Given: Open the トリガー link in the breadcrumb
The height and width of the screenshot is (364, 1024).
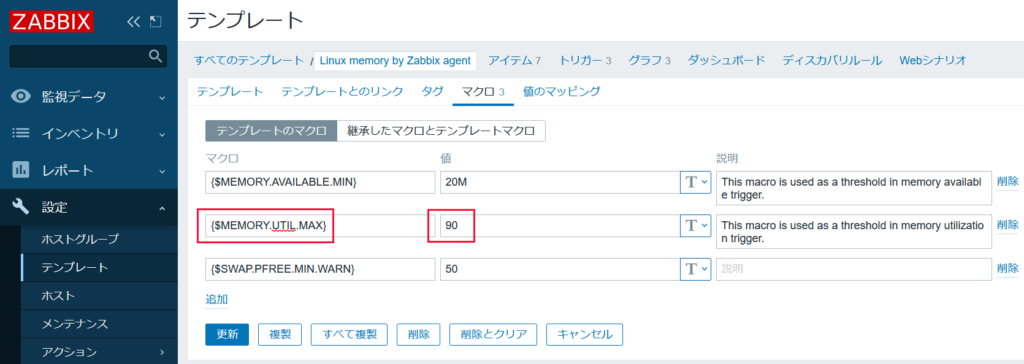Looking at the screenshot, I should coord(584,61).
